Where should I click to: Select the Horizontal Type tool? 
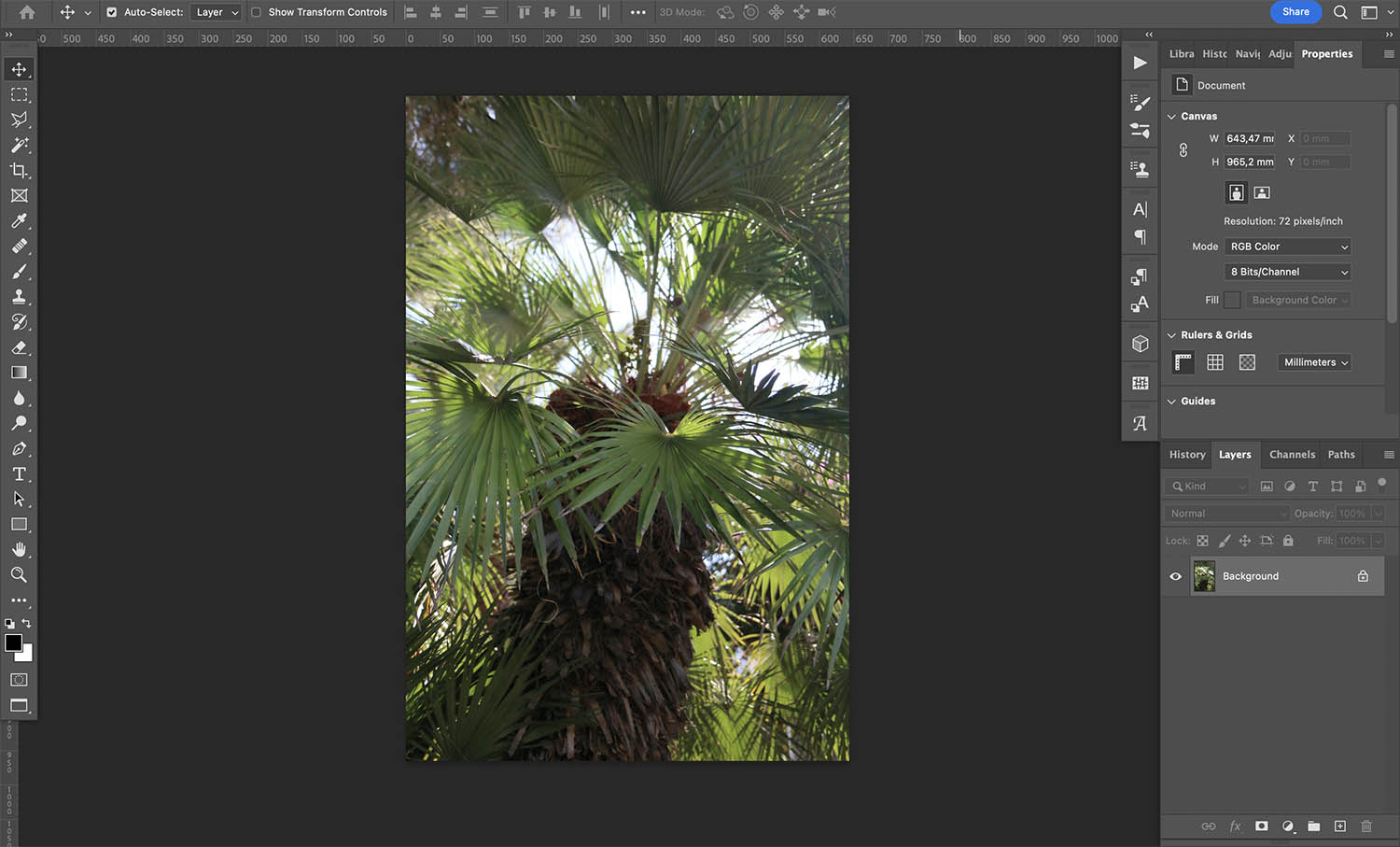[19, 473]
